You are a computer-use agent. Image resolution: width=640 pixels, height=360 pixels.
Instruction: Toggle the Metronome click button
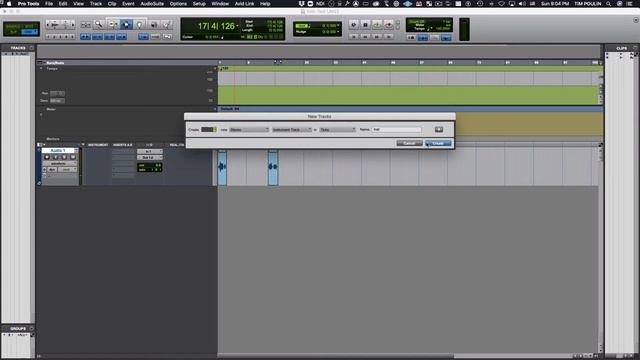click(x=423, y=38)
